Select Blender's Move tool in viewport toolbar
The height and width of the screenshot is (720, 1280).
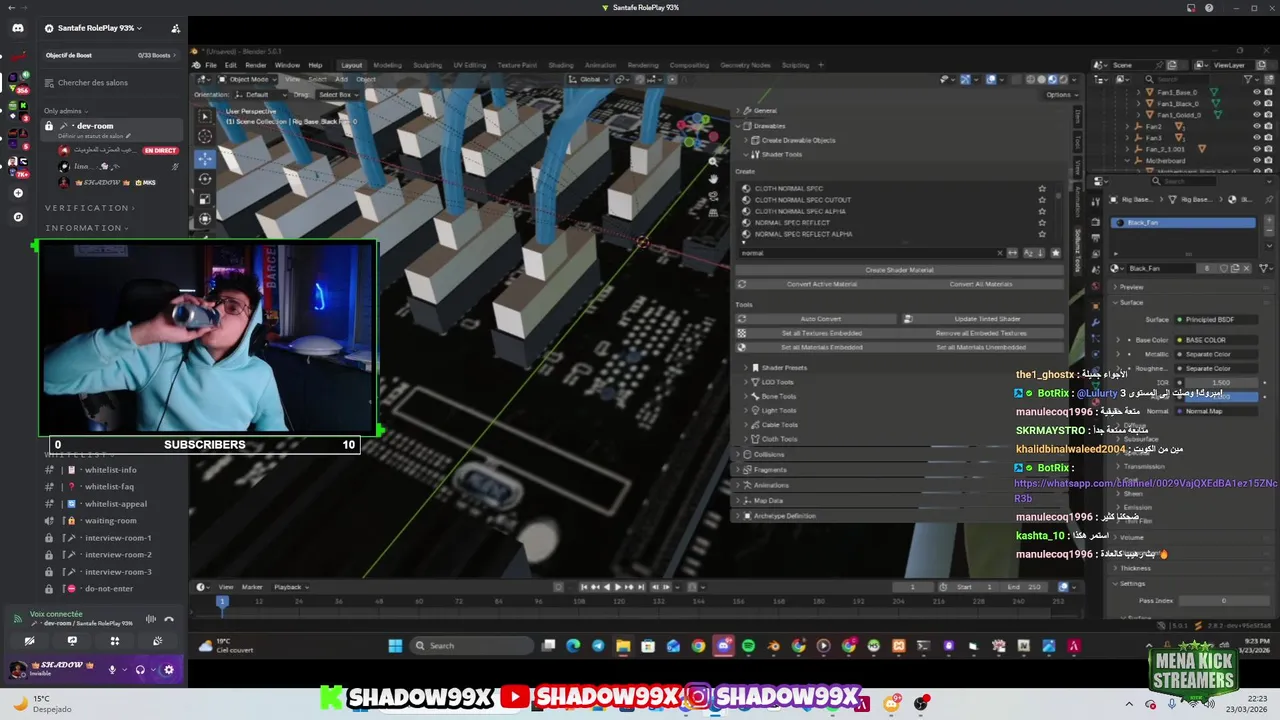tap(204, 158)
